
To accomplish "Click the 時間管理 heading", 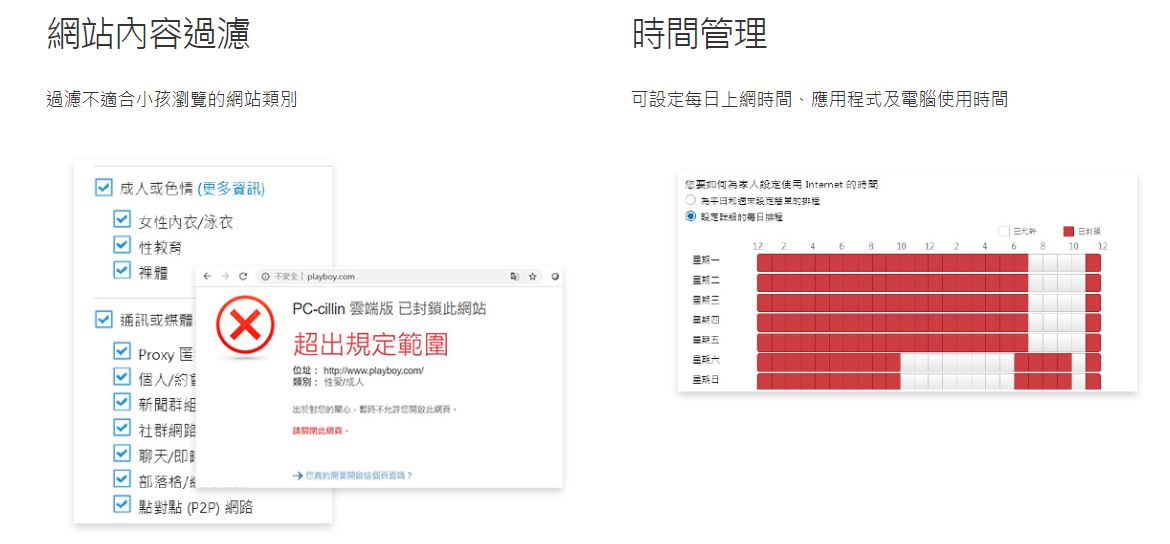I will click(699, 34).
